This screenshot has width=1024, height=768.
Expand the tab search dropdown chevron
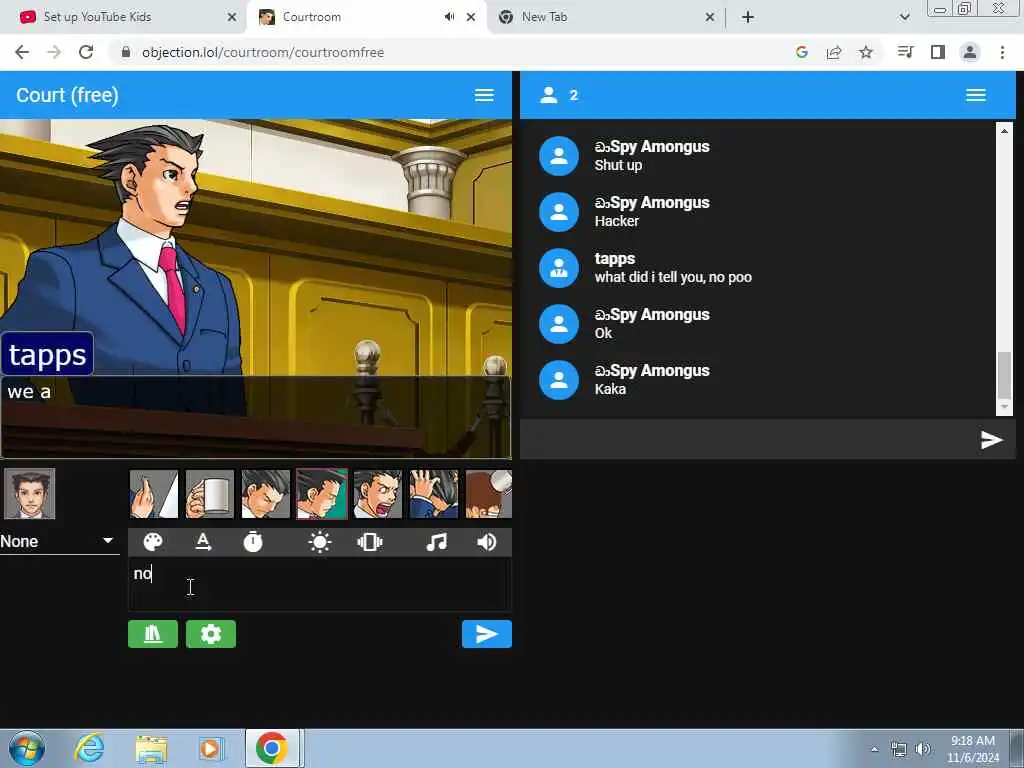pyautogui.click(x=904, y=17)
